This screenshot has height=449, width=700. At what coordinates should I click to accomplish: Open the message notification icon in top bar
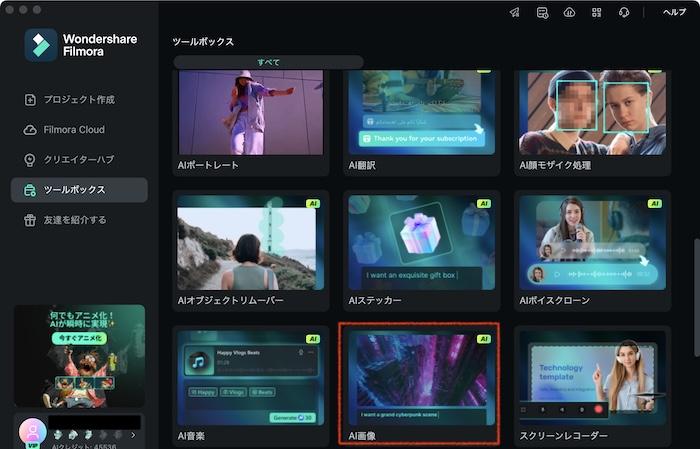[x=542, y=12]
